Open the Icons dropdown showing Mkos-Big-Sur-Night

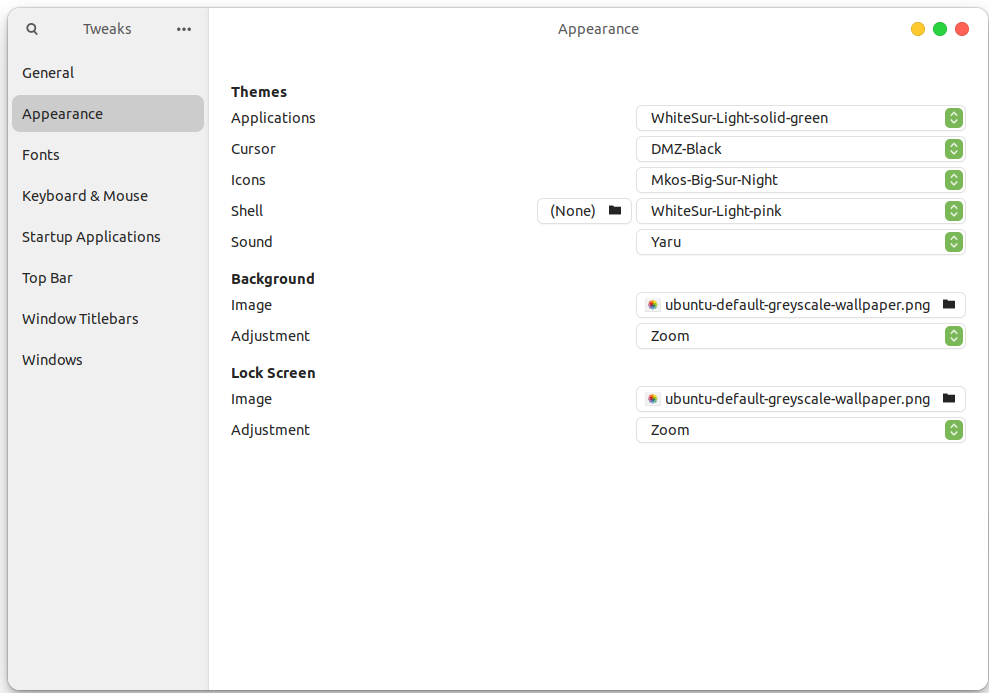(800, 180)
